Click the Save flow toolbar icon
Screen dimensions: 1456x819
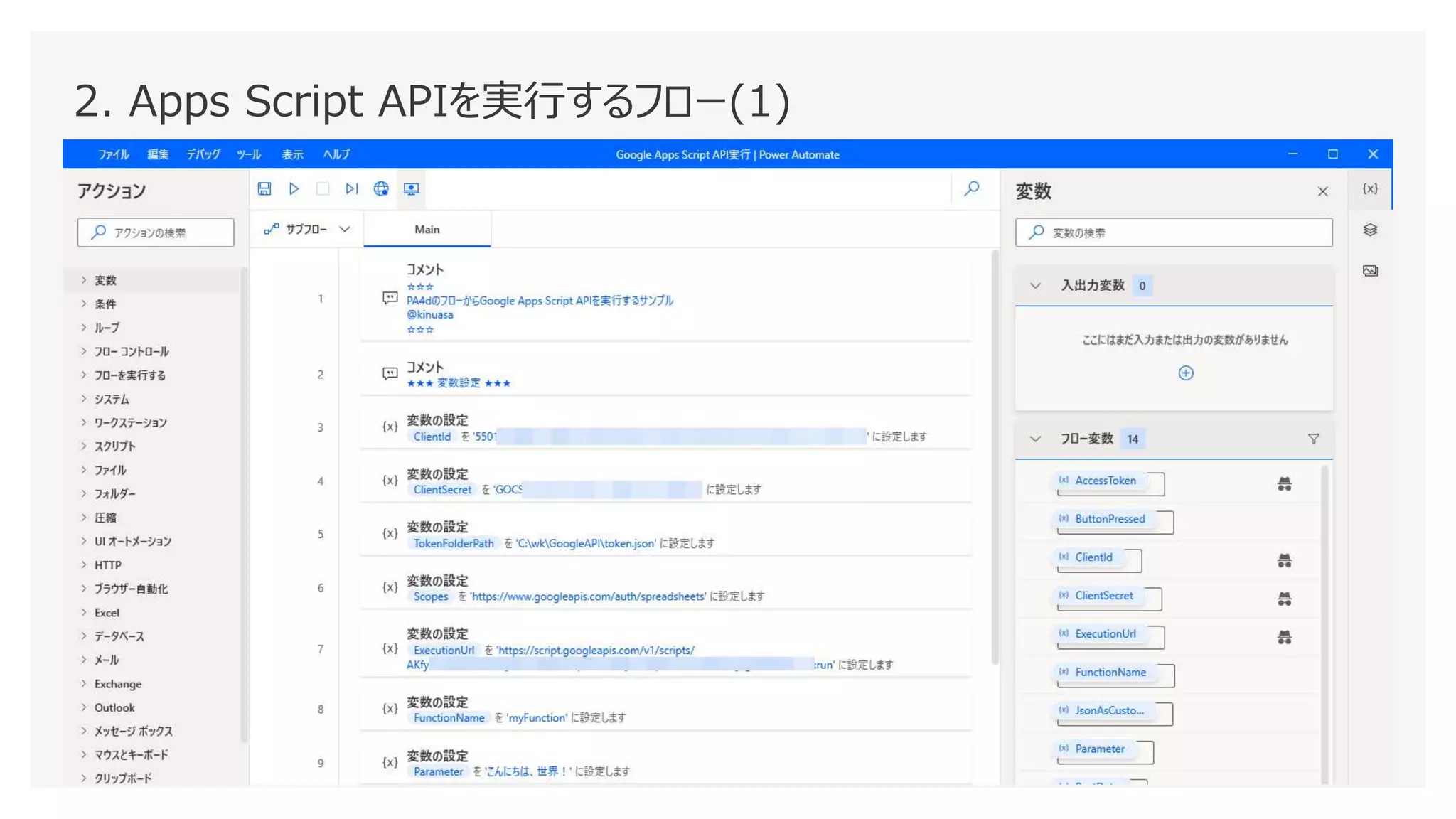(x=264, y=188)
